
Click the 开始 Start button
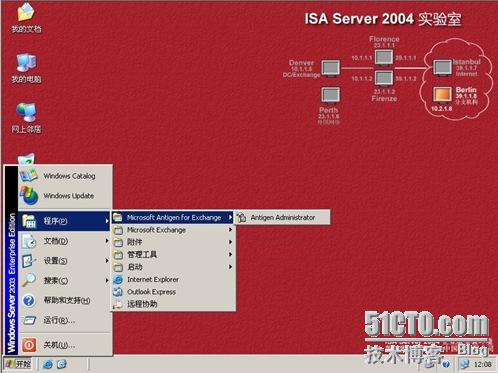[18, 364]
